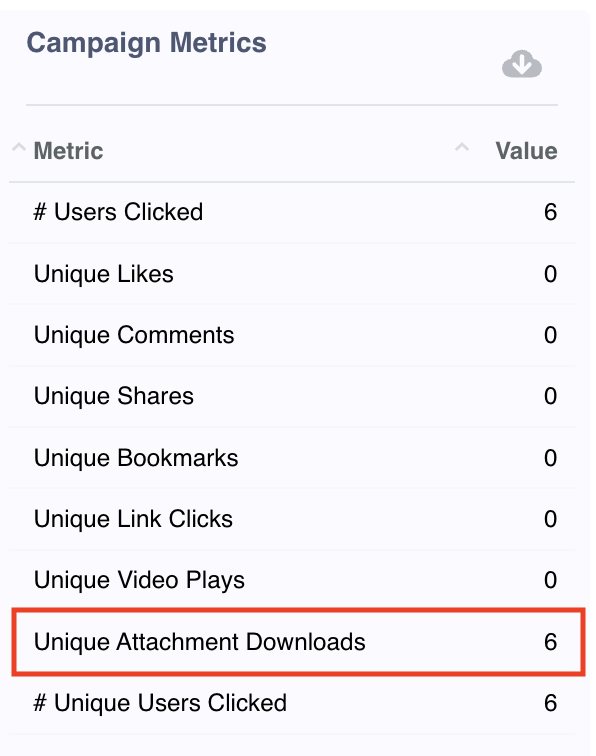Select the # Unique Users Clicked row

[292, 703]
